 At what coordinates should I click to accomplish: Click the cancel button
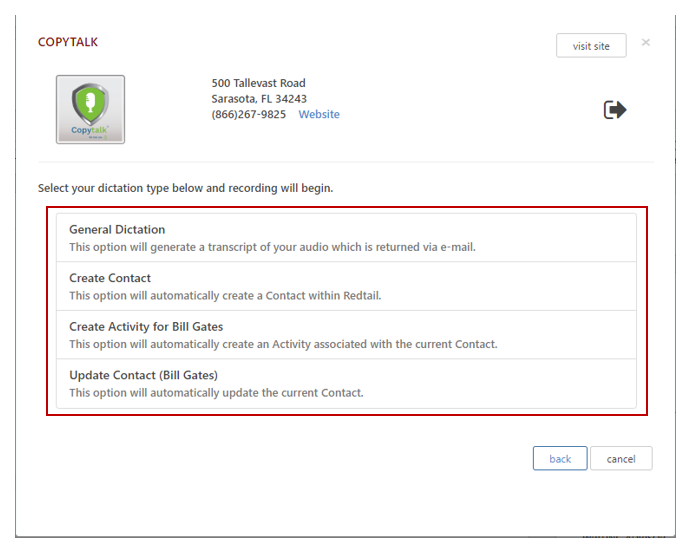621,458
